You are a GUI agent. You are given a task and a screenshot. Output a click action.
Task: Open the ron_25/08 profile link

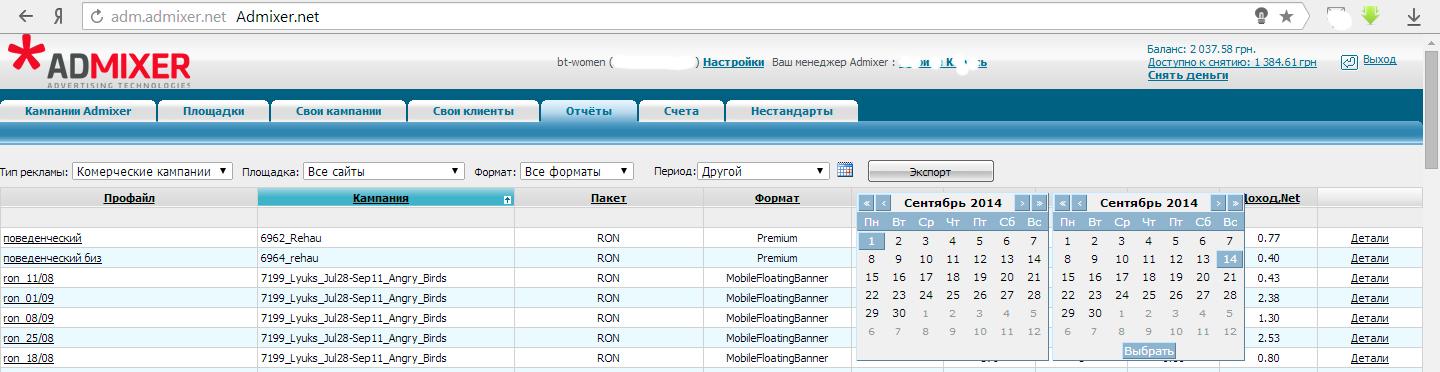coord(28,338)
